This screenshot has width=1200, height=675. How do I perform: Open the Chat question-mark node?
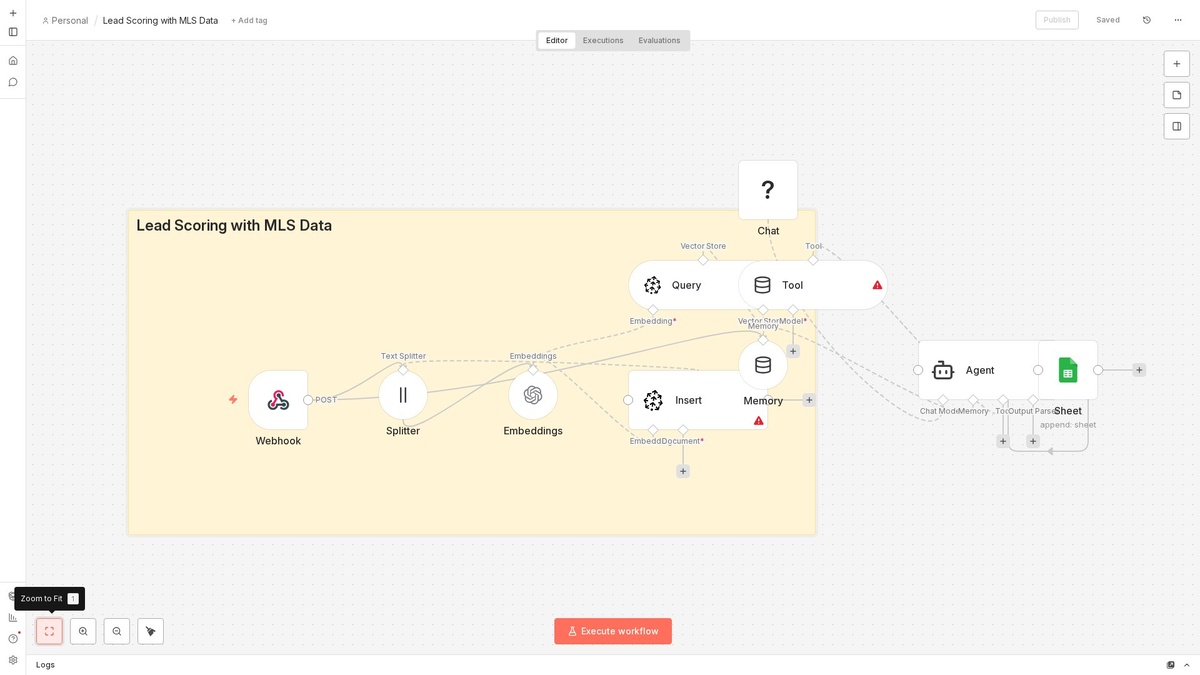[x=768, y=190]
